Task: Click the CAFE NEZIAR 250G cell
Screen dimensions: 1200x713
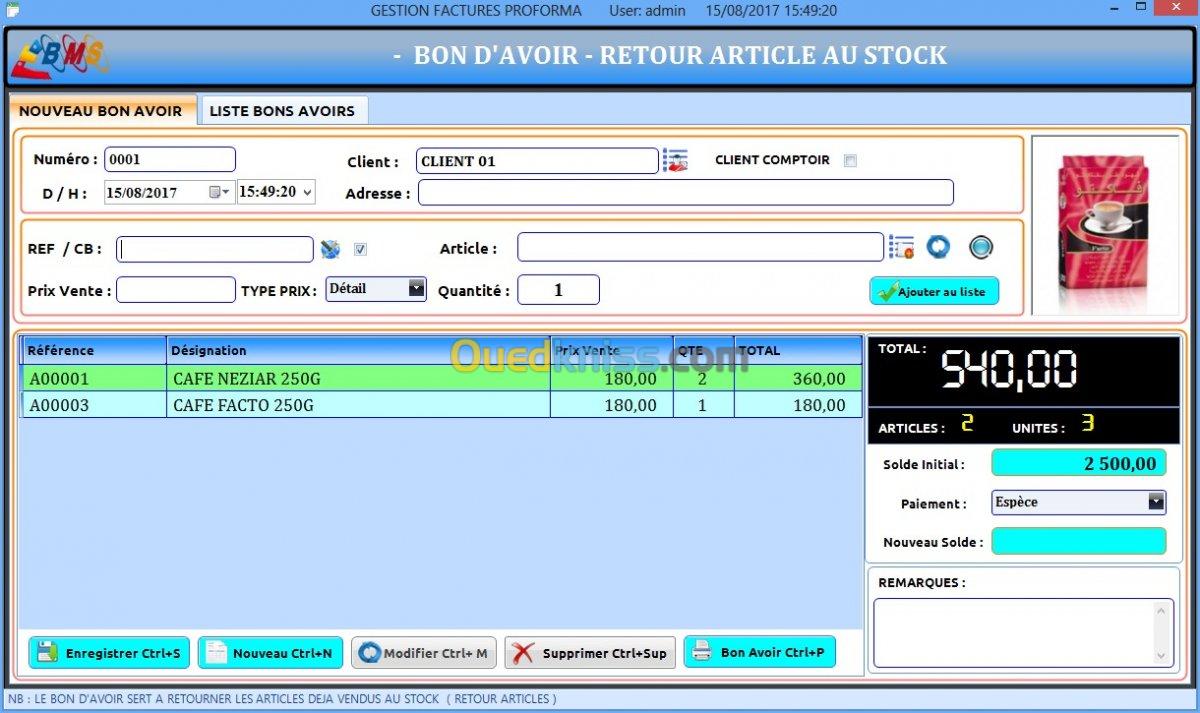Action: point(358,379)
